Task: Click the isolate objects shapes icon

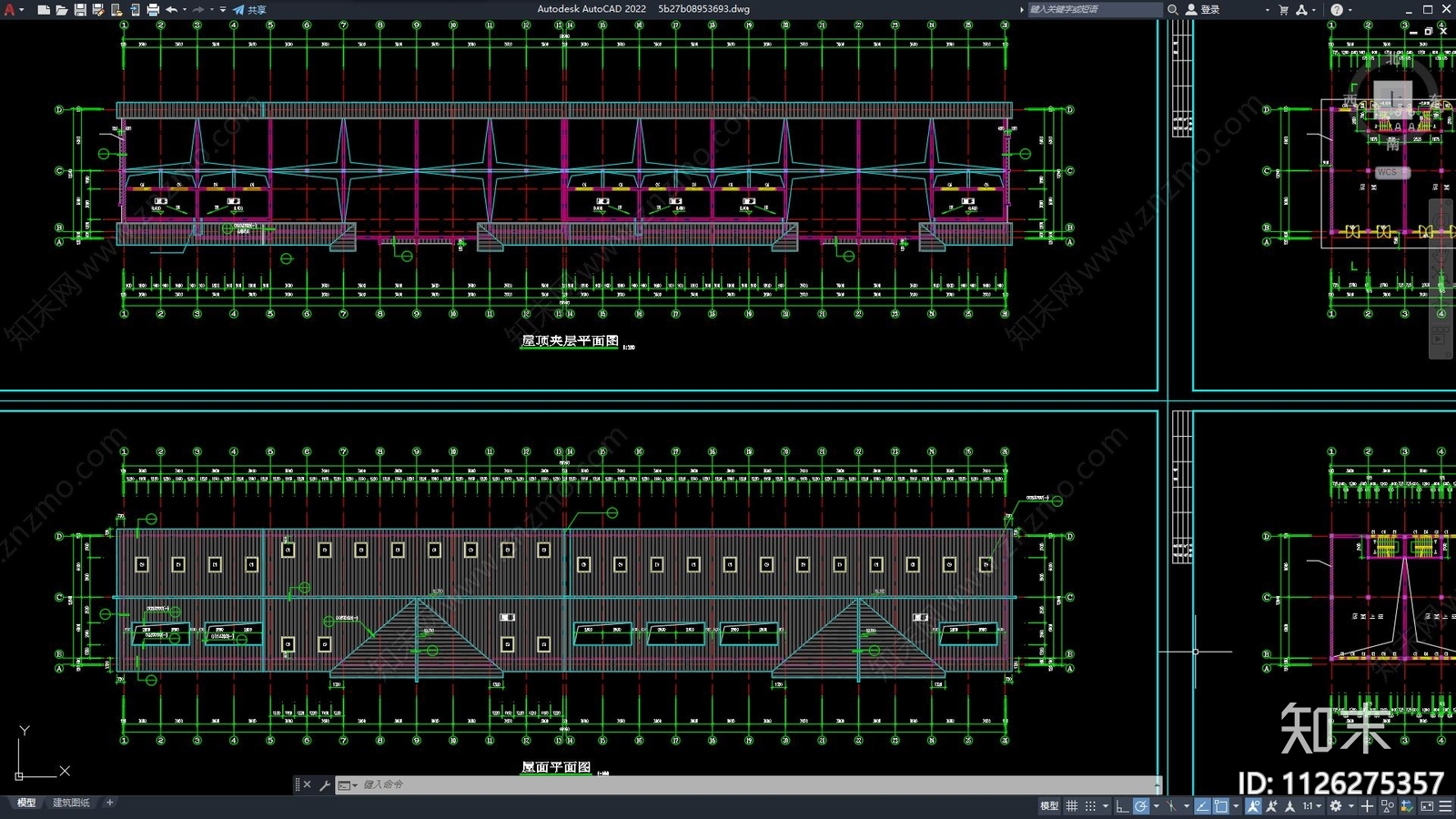Action: 1387,805
